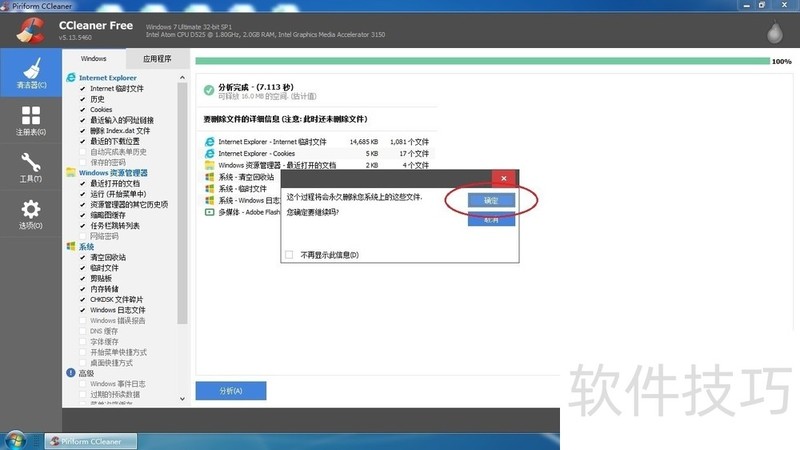Uncheck delete Index.dat files option
This screenshot has height=450, width=800.
pos(83,131)
